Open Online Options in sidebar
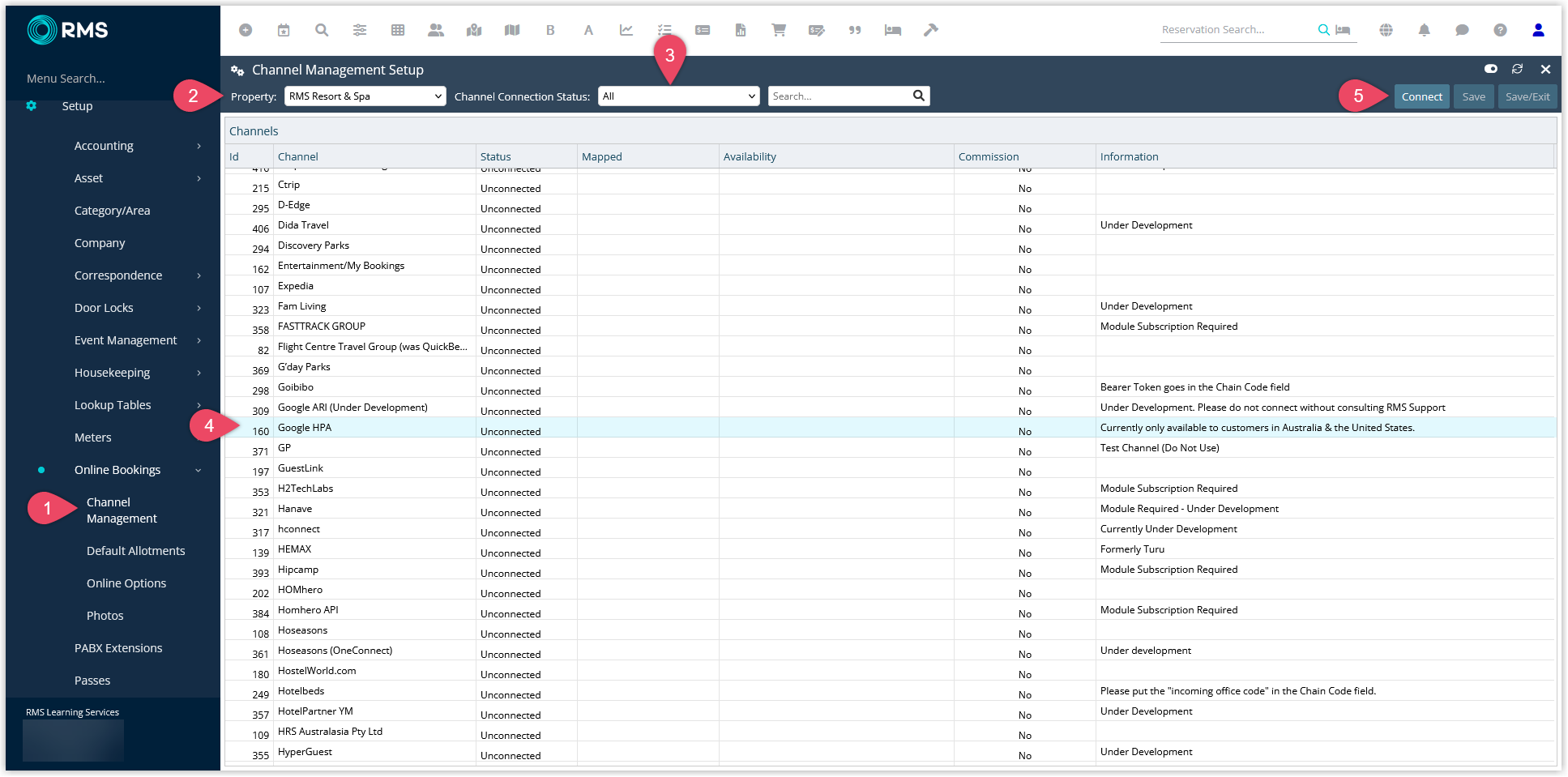Screen dimensions: 1568x777 [x=126, y=583]
